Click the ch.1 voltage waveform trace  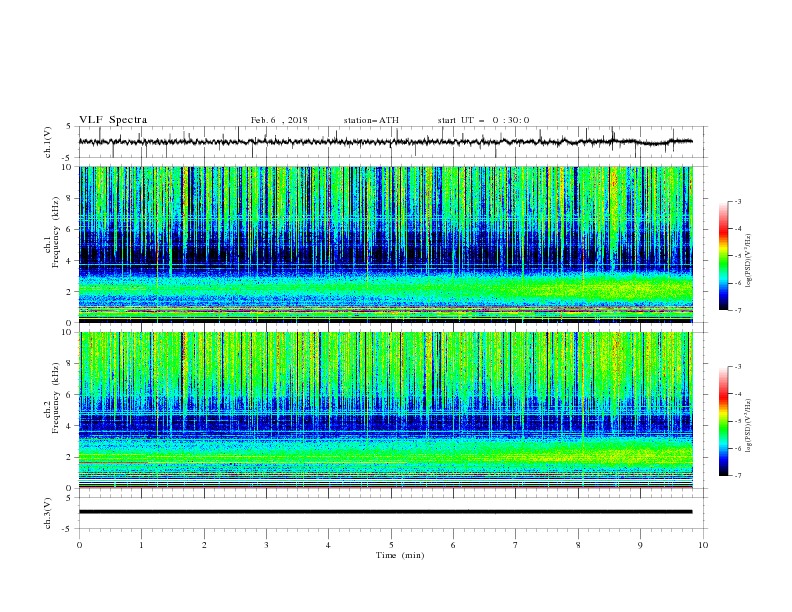(x=385, y=142)
